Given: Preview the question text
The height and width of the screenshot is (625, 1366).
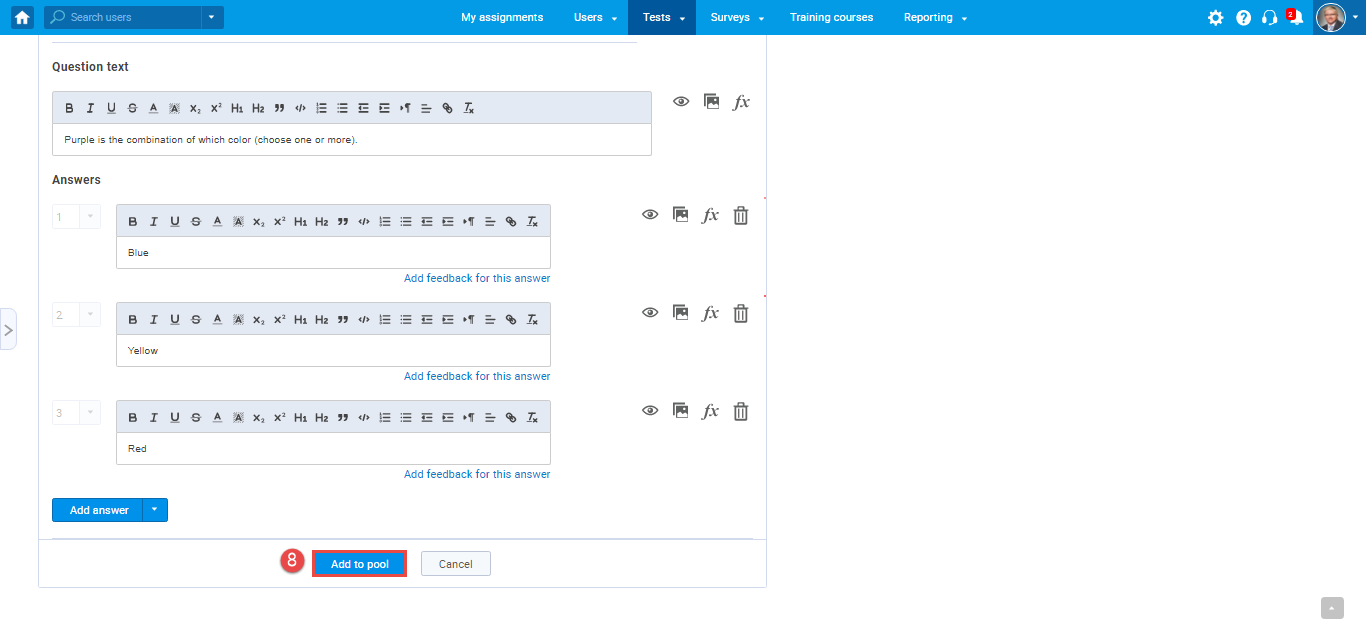Looking at the screenshot, I should (681, 101).
